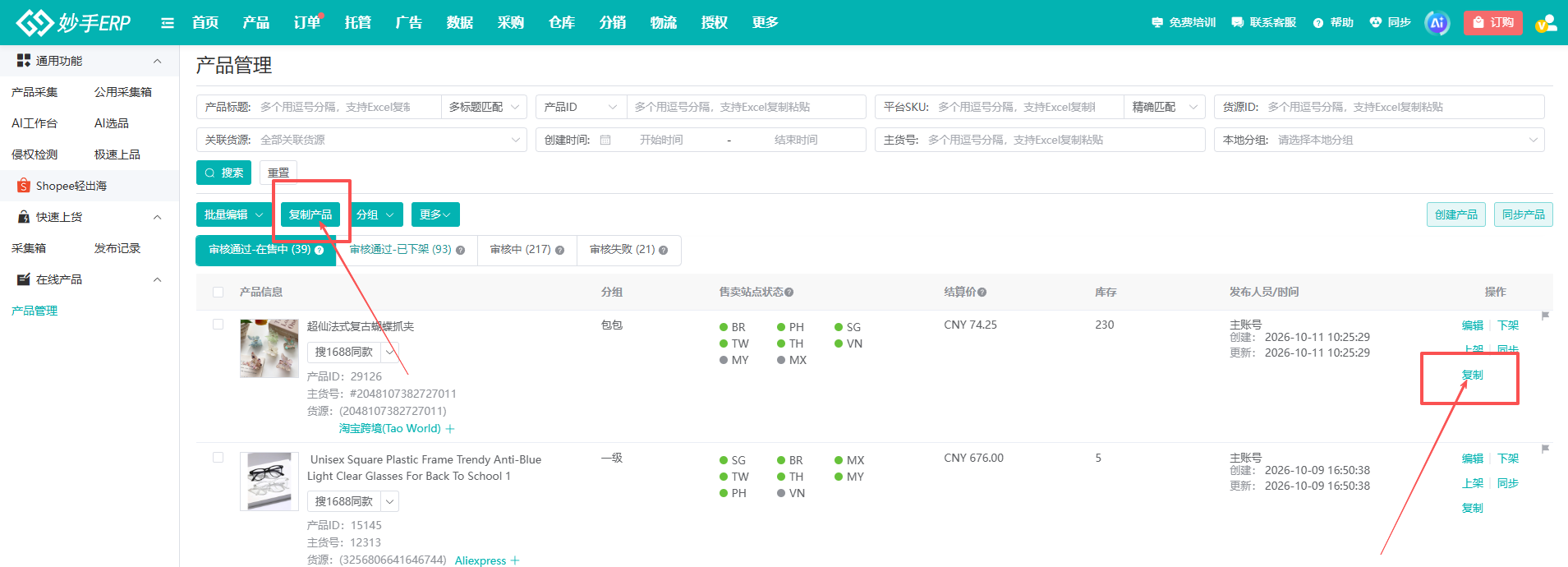
Task: Open the 超仙法式复古蝴蝶抓夹 product thumbnail
Action: click(x=269, y=348)
